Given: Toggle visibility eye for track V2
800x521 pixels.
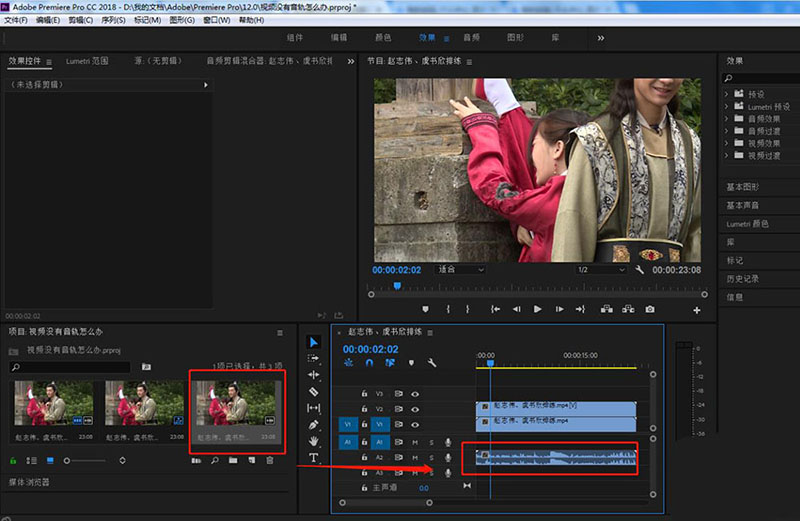Looking at the screenshot, I should point(415,409).
